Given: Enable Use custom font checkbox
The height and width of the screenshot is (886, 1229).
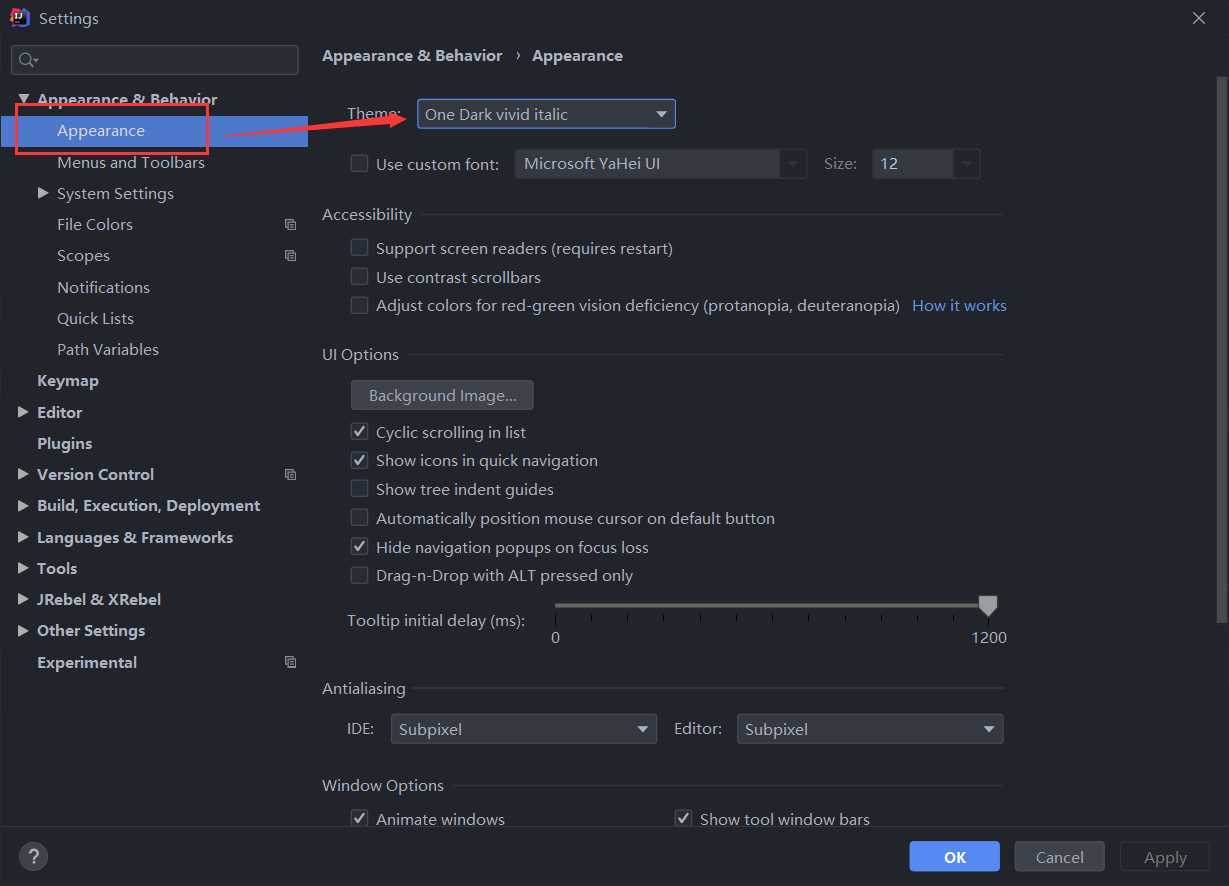Looking at the screenshot, I should (x=360, y=164).
